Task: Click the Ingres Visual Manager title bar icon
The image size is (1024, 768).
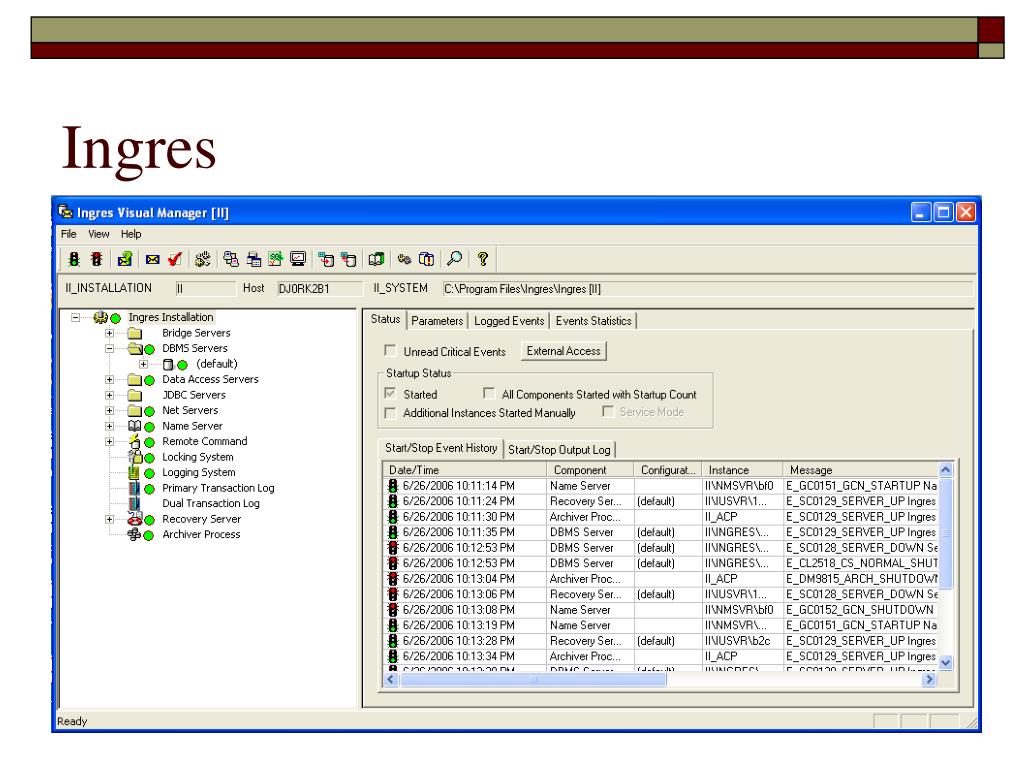Action: coord(65,212)
